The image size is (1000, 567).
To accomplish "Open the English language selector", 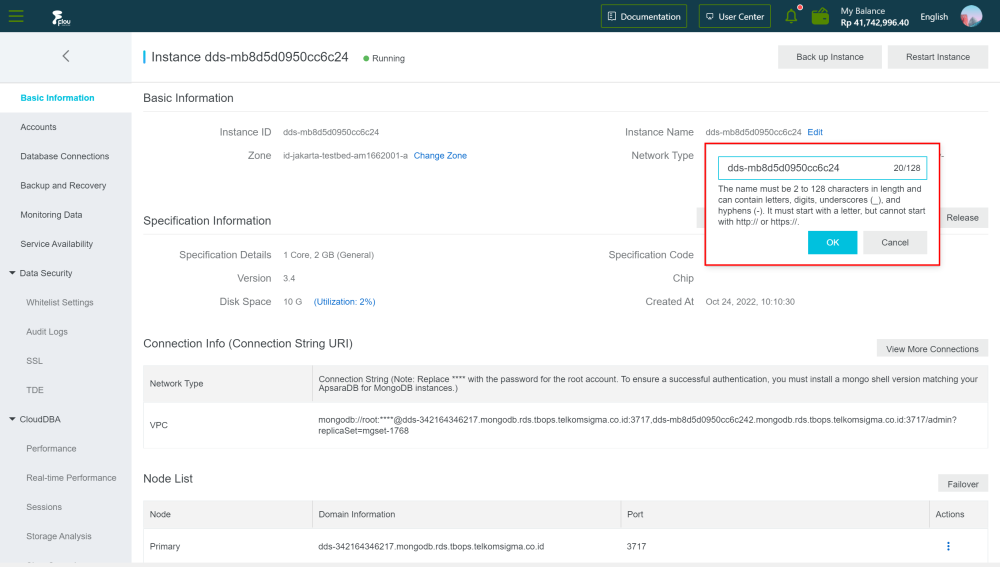I will click(x=934, y=17).
